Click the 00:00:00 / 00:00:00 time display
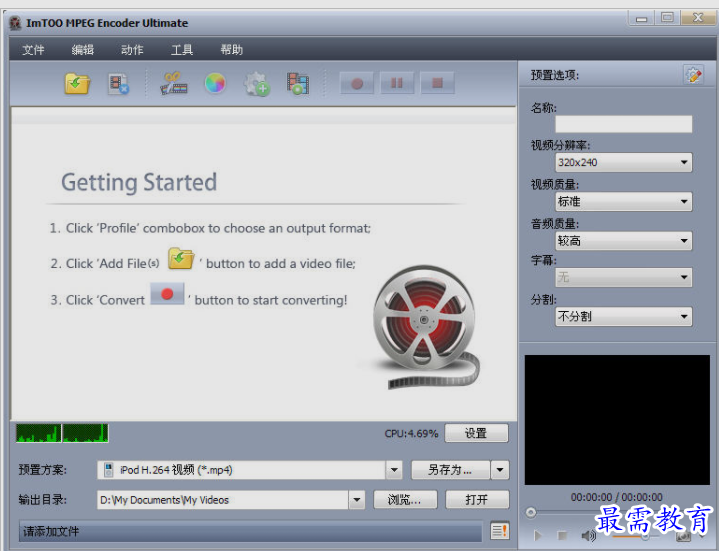This screenshot has width=719, height=551. [x=616, y=497]
